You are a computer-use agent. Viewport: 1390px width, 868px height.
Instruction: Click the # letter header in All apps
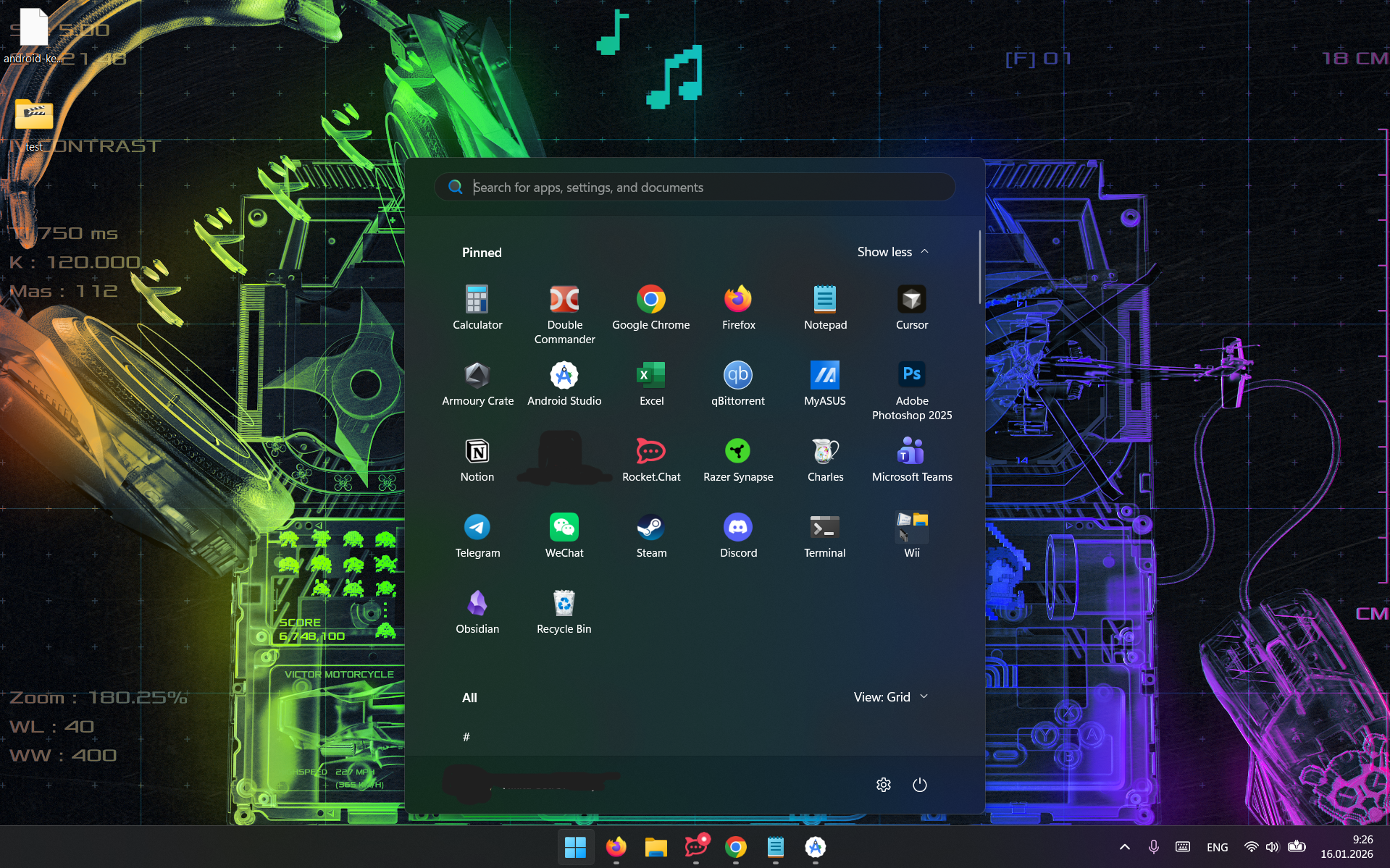[x=466, y=737]
